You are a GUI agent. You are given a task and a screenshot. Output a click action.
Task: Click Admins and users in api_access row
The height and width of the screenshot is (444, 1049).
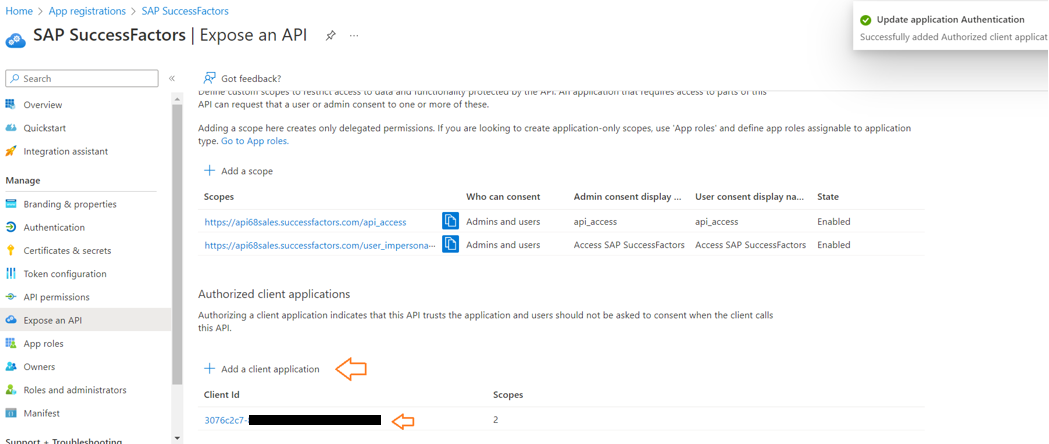click(503, 221)
